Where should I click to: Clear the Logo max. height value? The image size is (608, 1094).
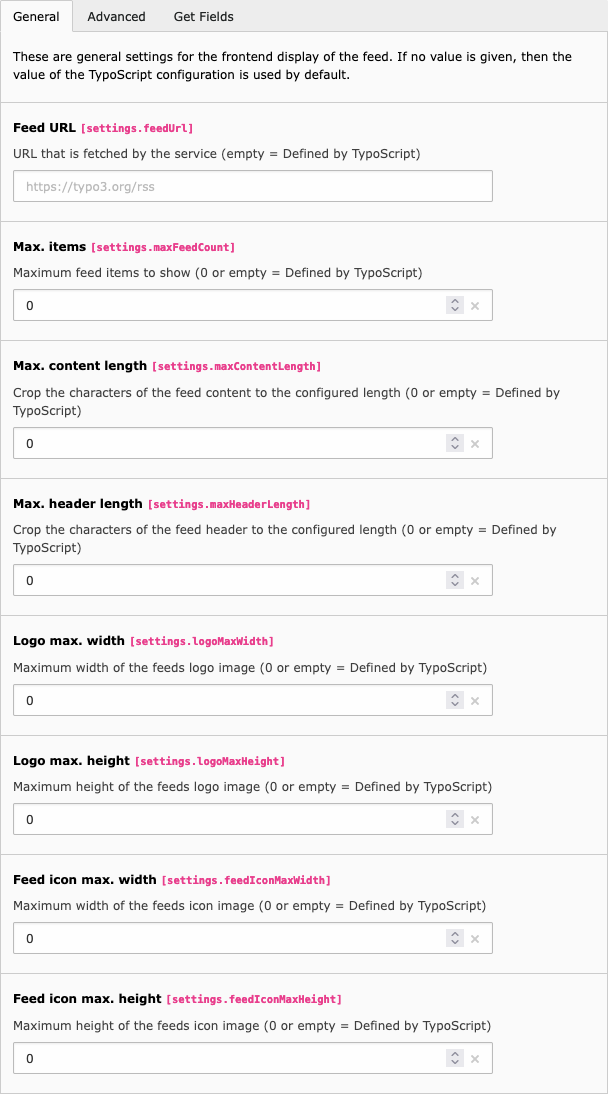[475, 819]
